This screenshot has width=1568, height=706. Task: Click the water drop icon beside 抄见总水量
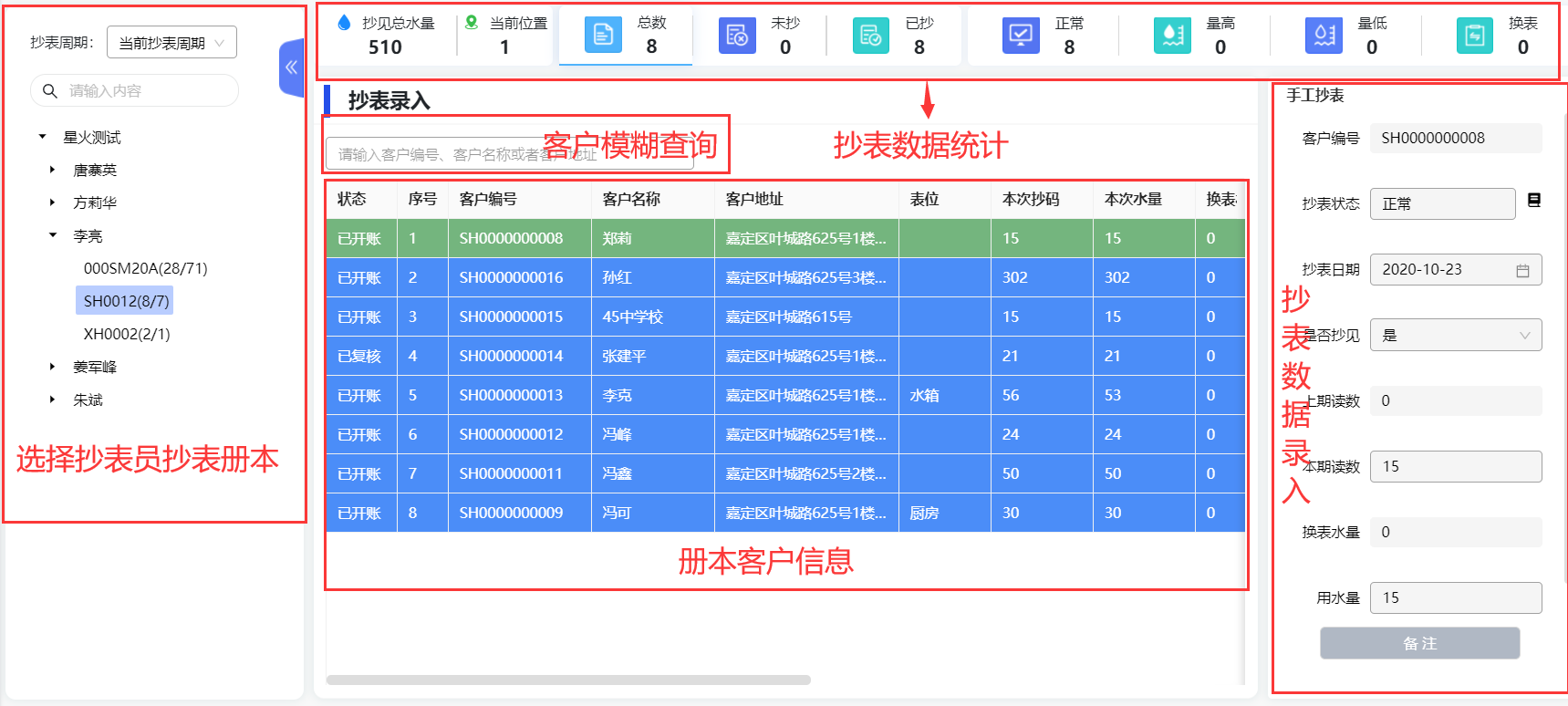click(344, 23)
